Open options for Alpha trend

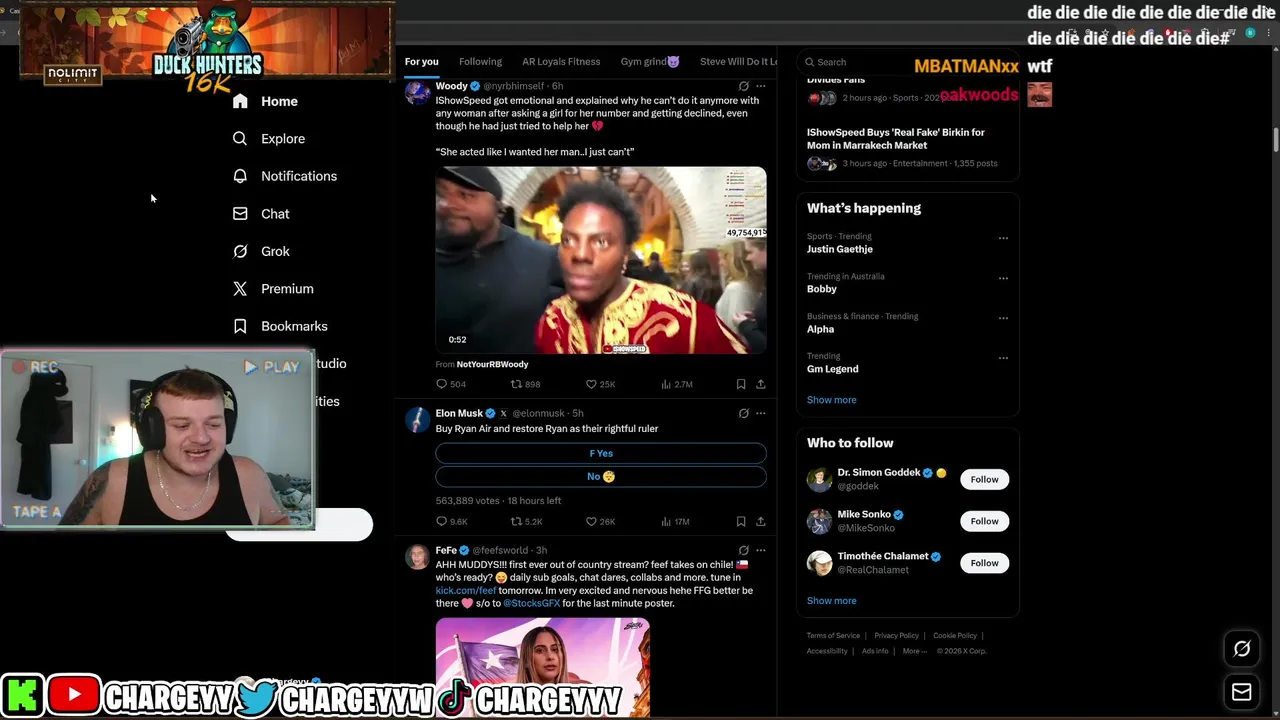(x=1003, y=318)
